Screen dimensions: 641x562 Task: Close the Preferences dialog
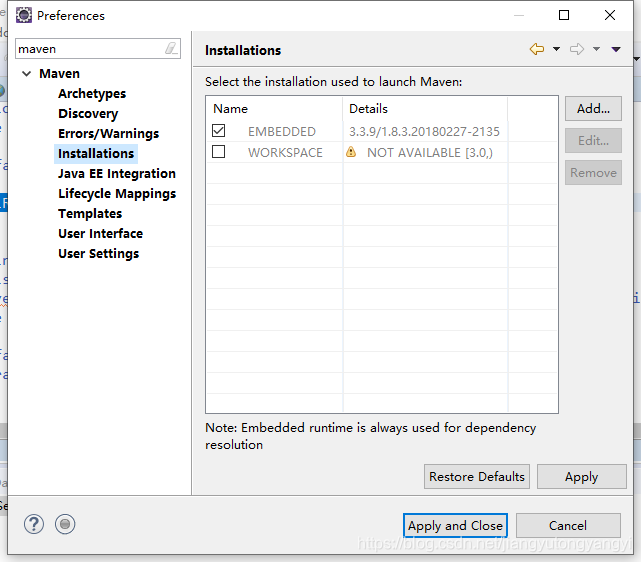(610, 15)
